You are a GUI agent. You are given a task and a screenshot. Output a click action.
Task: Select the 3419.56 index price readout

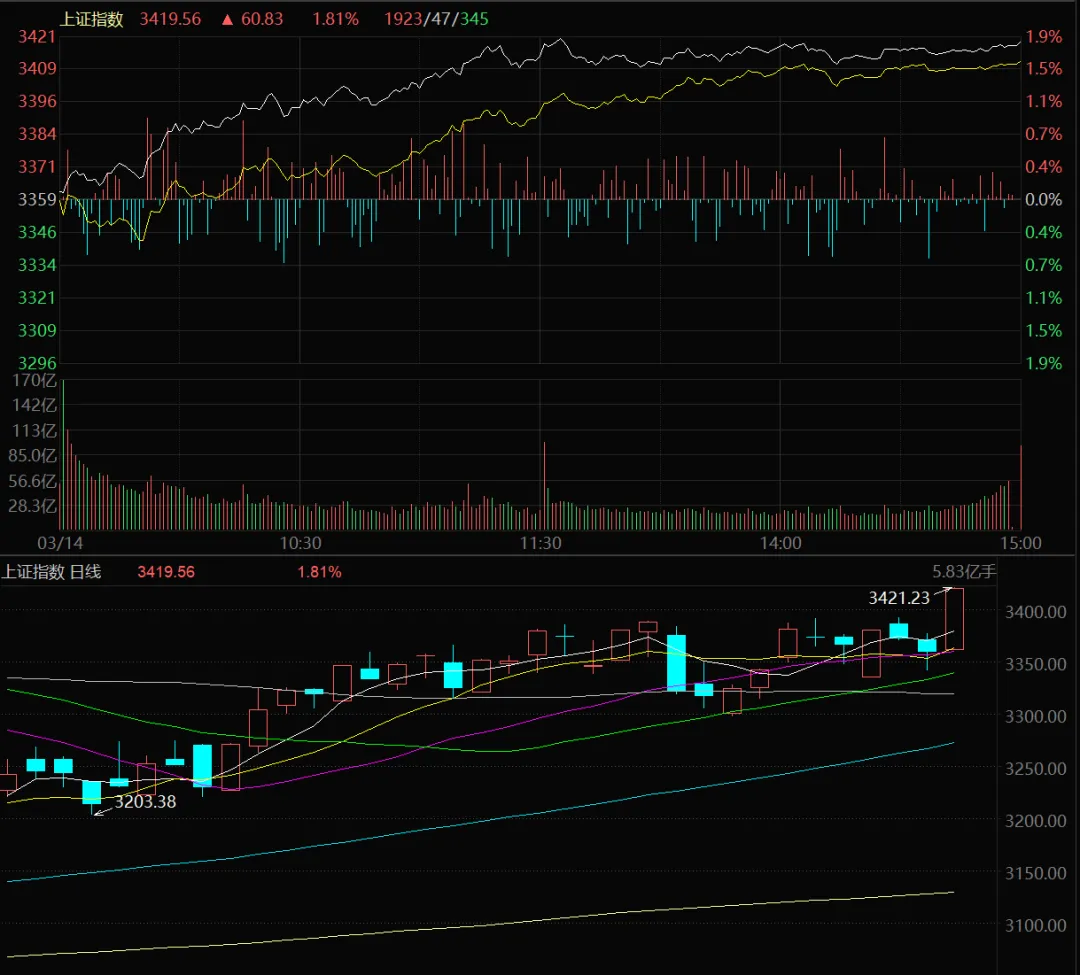pyautogui.click(x=170, y=19)
